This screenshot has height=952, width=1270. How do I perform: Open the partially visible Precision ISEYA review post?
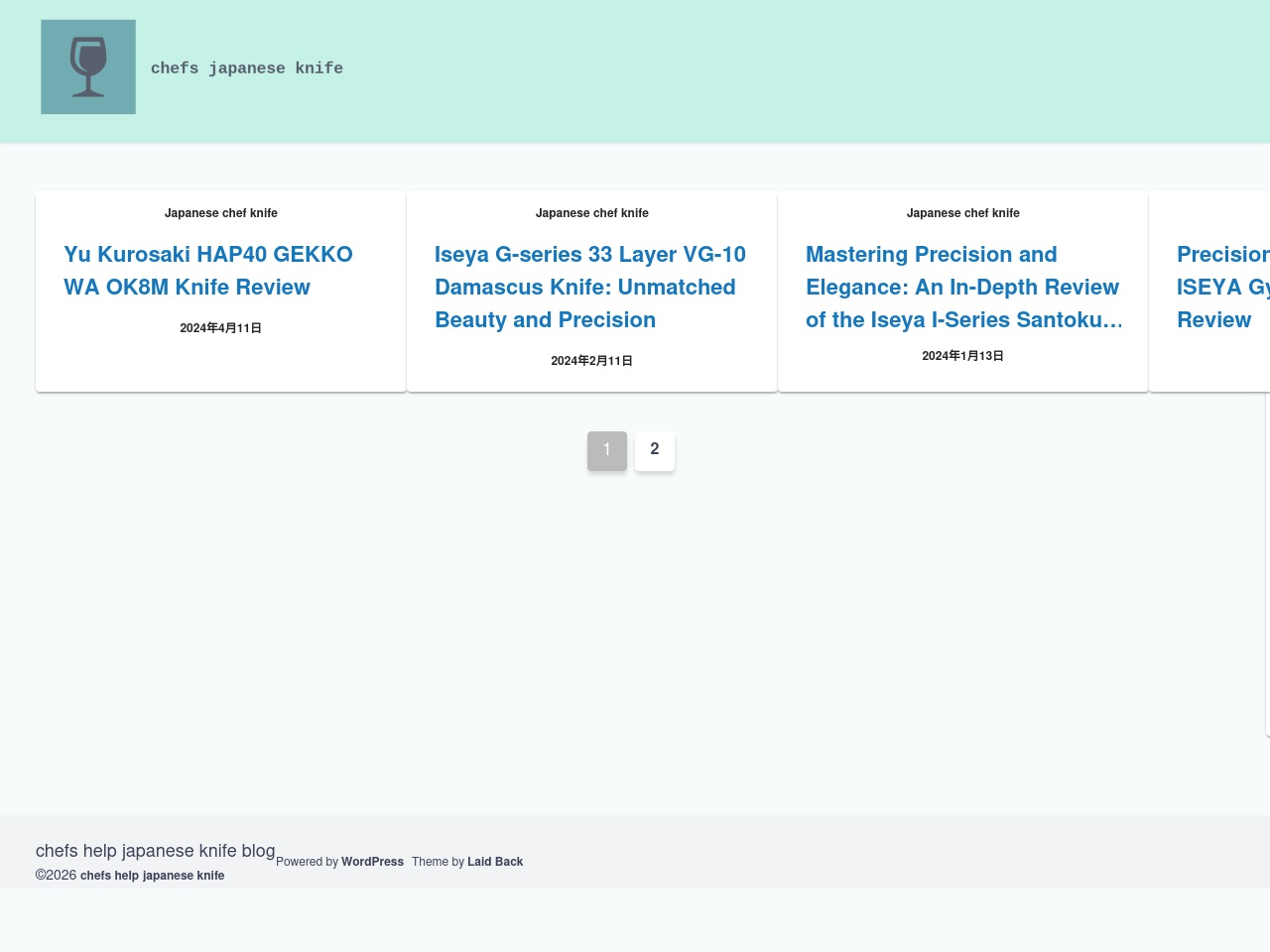coord(1222,287)
